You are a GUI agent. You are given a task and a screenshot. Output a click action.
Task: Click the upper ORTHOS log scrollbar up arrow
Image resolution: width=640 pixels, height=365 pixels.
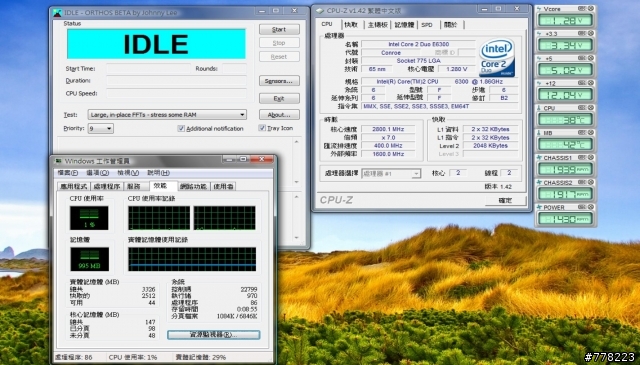(x=297, y=142)
